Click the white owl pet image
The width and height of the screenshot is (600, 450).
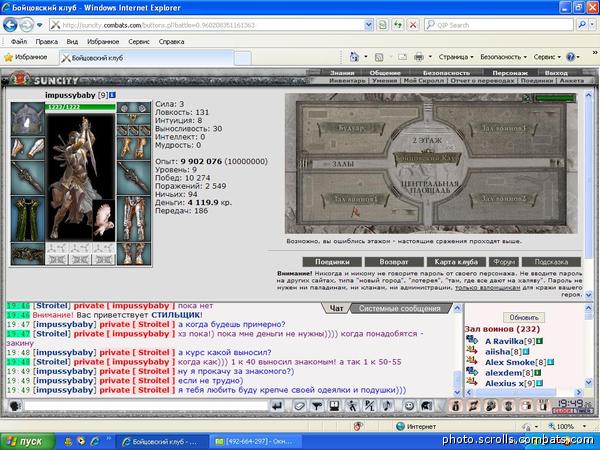(104, 220)
